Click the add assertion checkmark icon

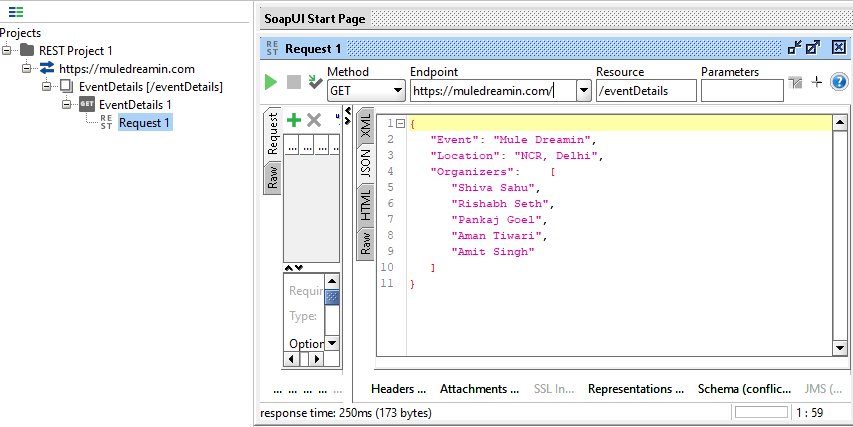(x=315, y=82)
